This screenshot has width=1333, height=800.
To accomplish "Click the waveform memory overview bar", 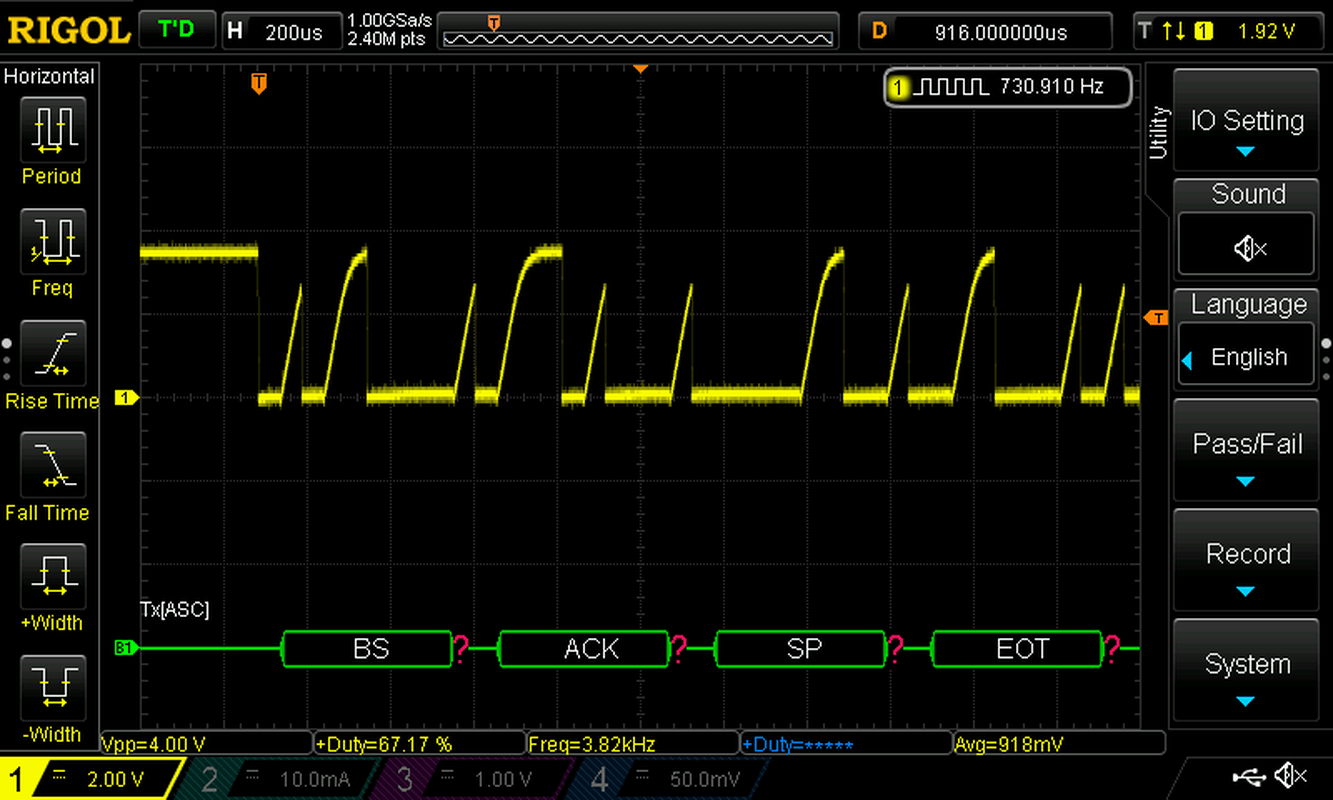I will click(x=639, y=31).
